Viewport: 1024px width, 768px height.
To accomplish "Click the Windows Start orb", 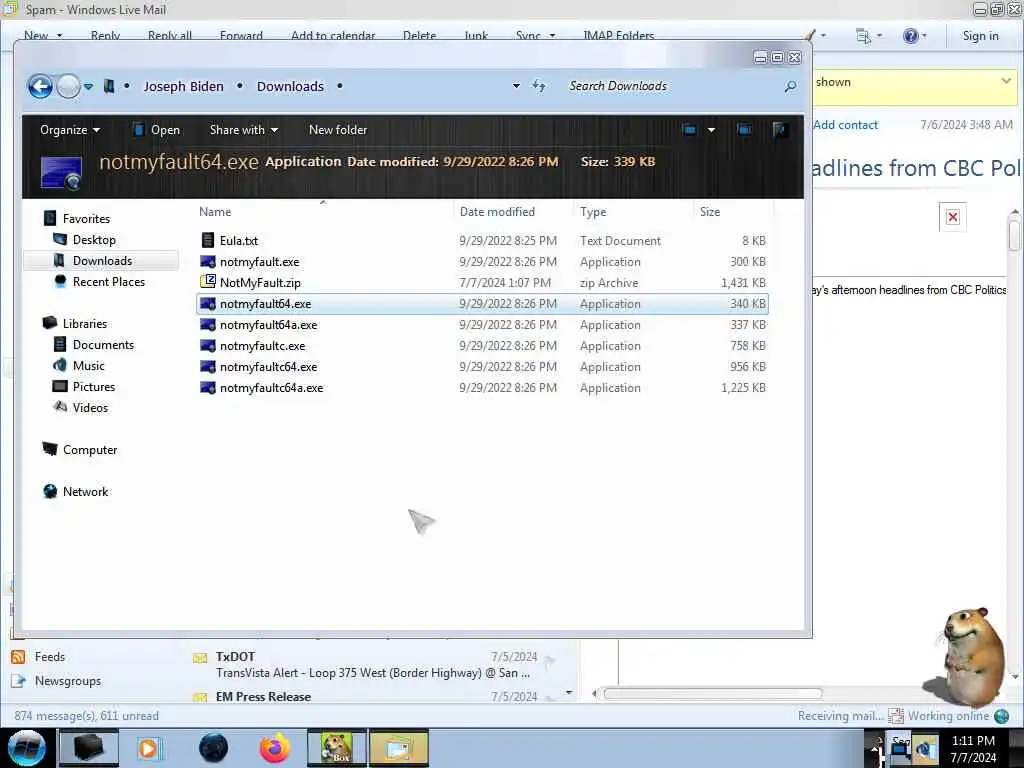I will pos(26,748).
